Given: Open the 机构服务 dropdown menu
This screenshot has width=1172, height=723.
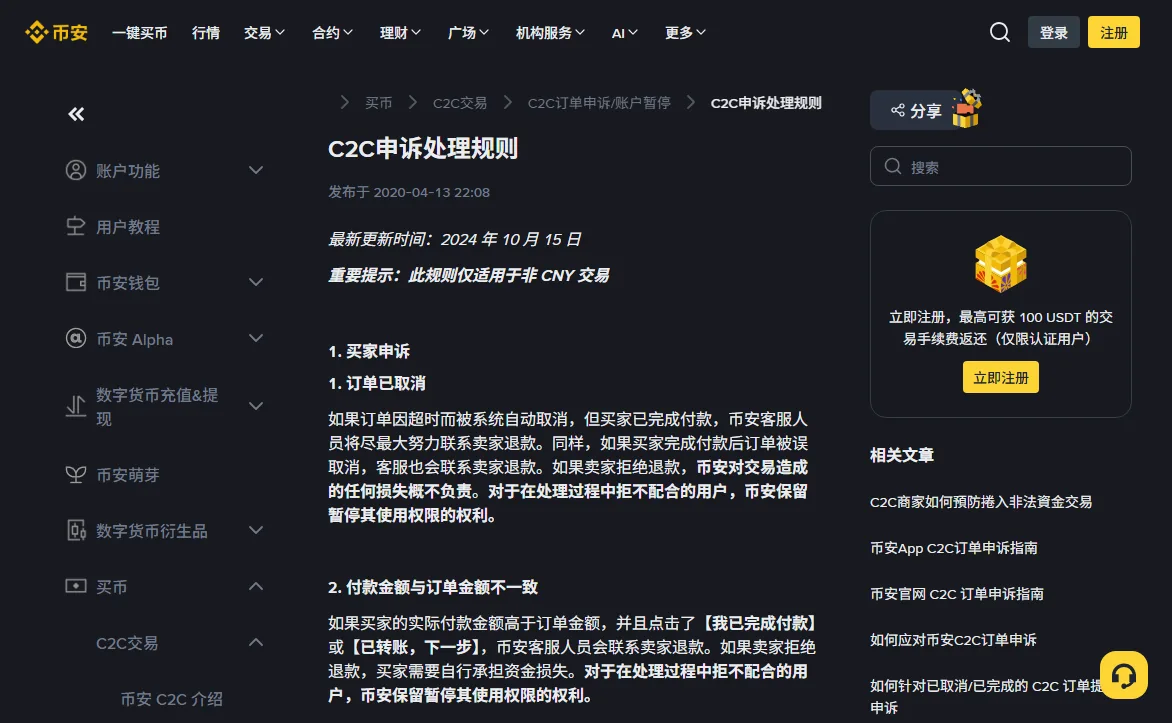Looking at the screenshot, I should [x=550, y=33].
